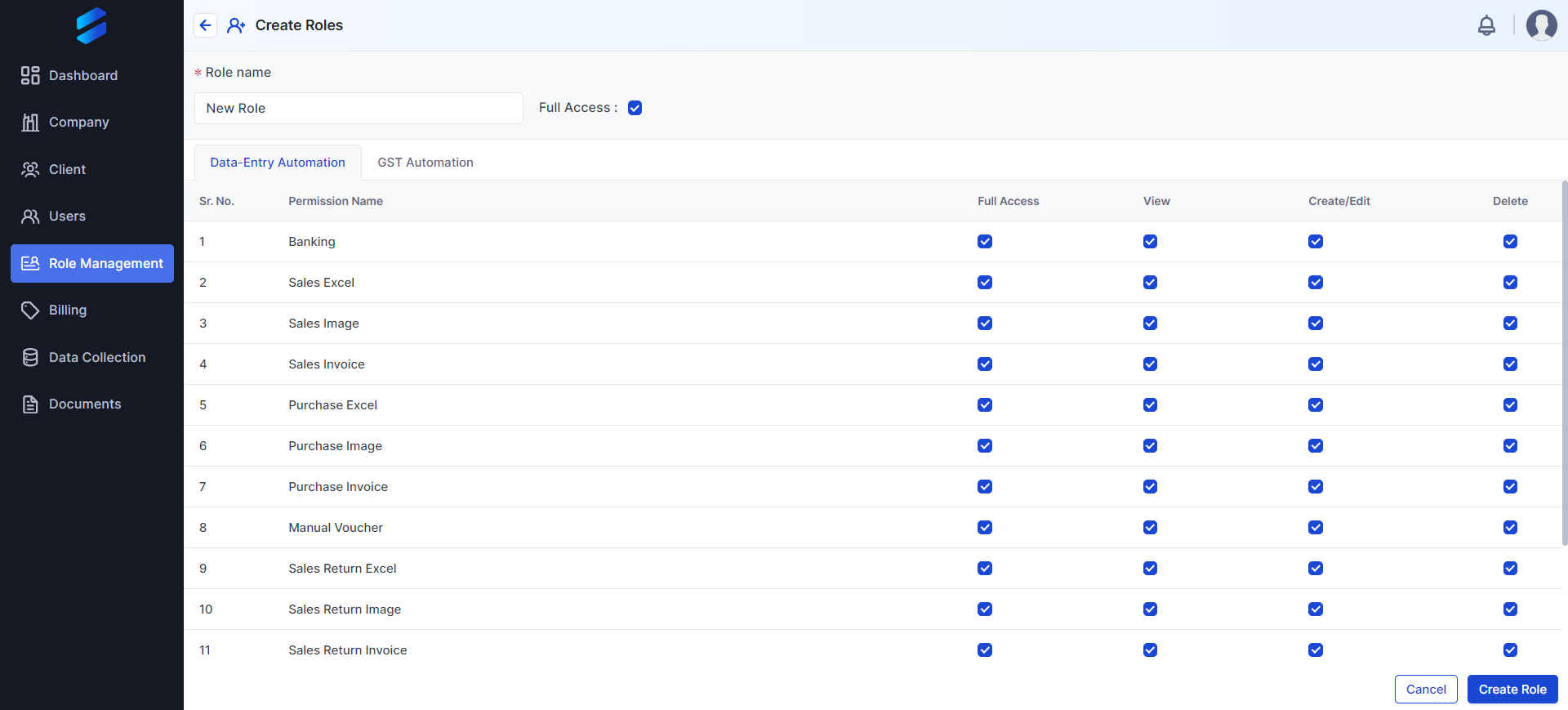Toggle Delete for Purchase Image
Screen dimensions: 1568x710
pyautogui.click(x=1510, y=446)
